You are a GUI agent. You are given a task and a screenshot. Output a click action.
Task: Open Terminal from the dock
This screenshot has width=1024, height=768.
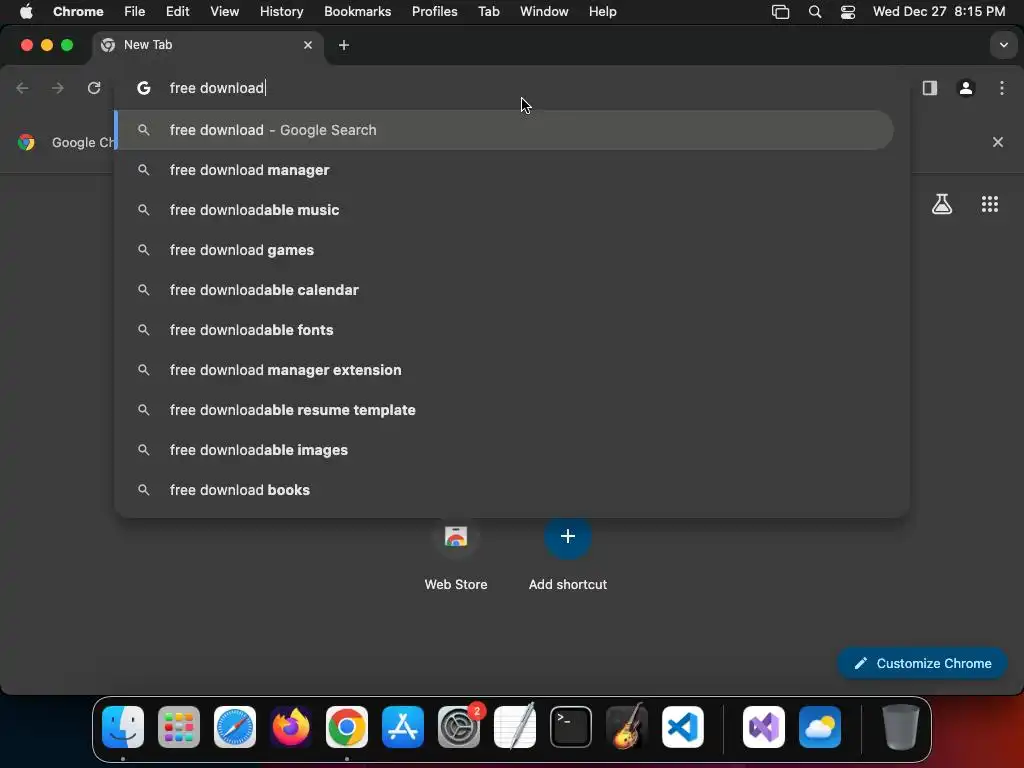tap(571, 727)
